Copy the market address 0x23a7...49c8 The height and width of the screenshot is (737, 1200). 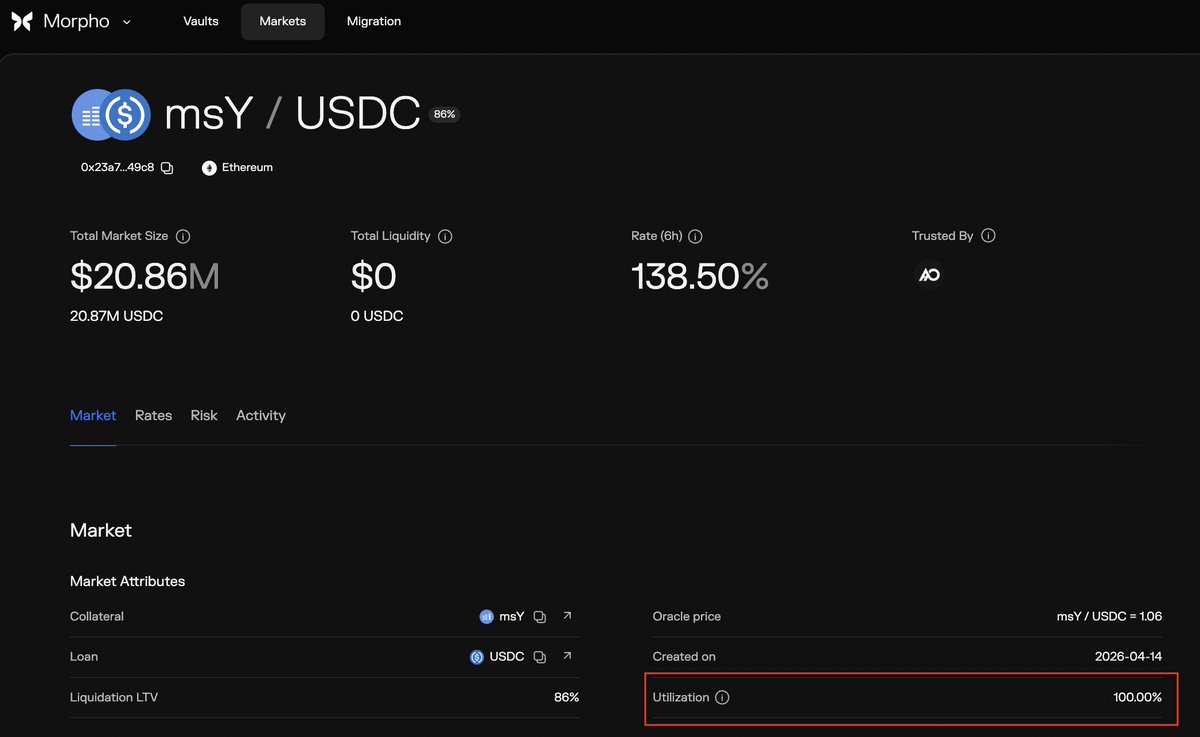(x=167, y=168)
